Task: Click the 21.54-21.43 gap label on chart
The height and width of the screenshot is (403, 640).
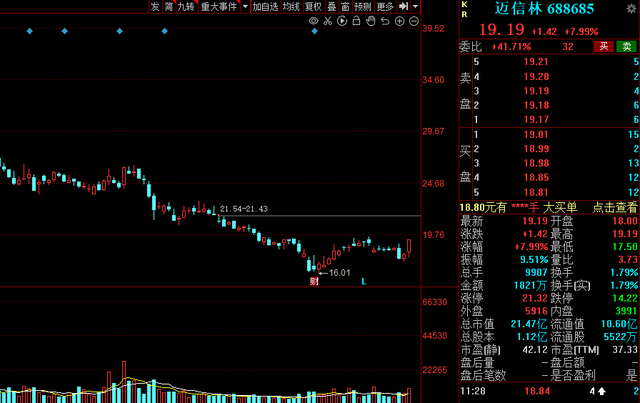Action: pyautogui.click(x=244, y=209)
